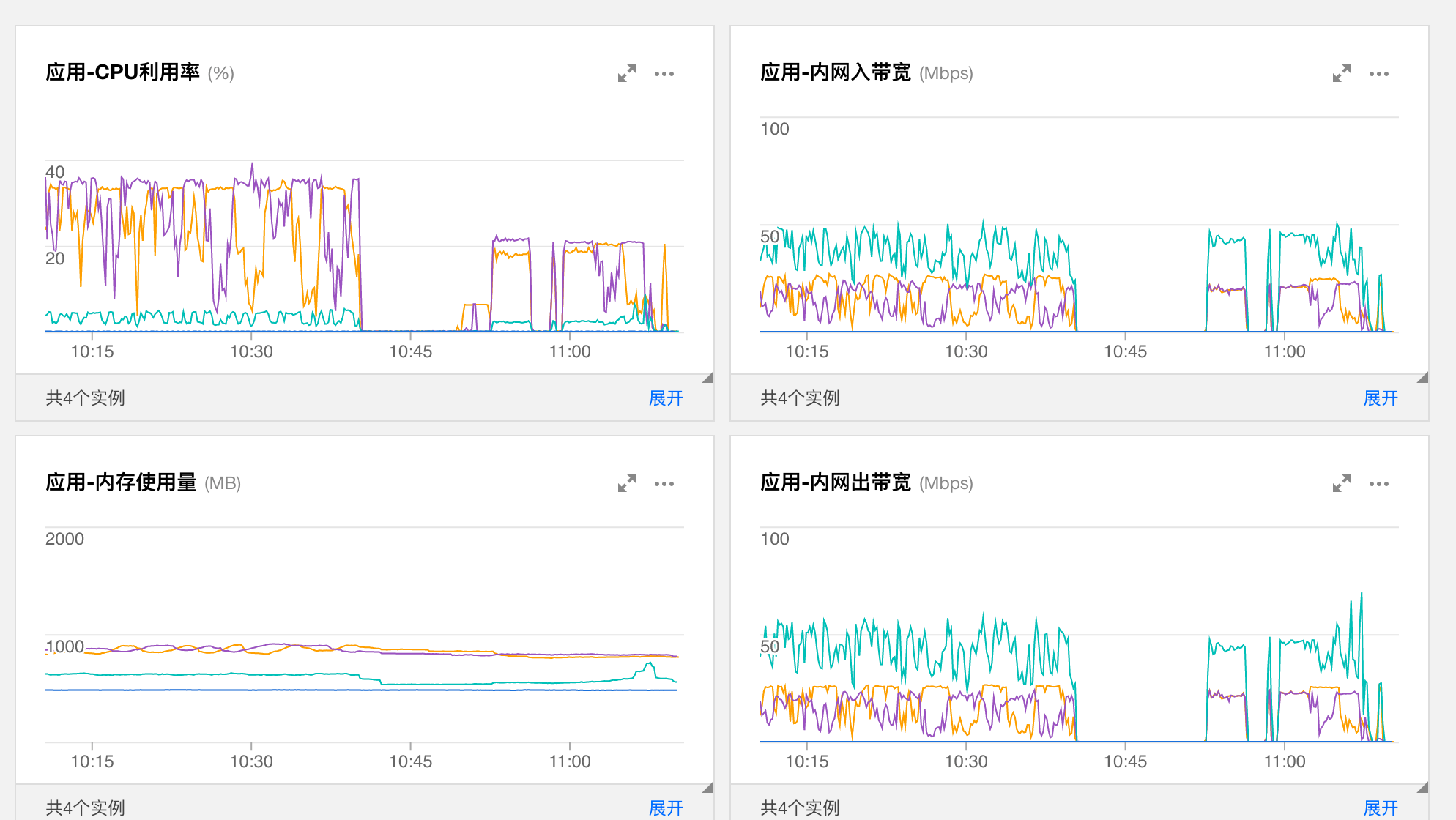This screenshot has height=820, width=1456.
Task: Click 共4个实例 label under CPU利用率 chart
Action: pos(85,398)
